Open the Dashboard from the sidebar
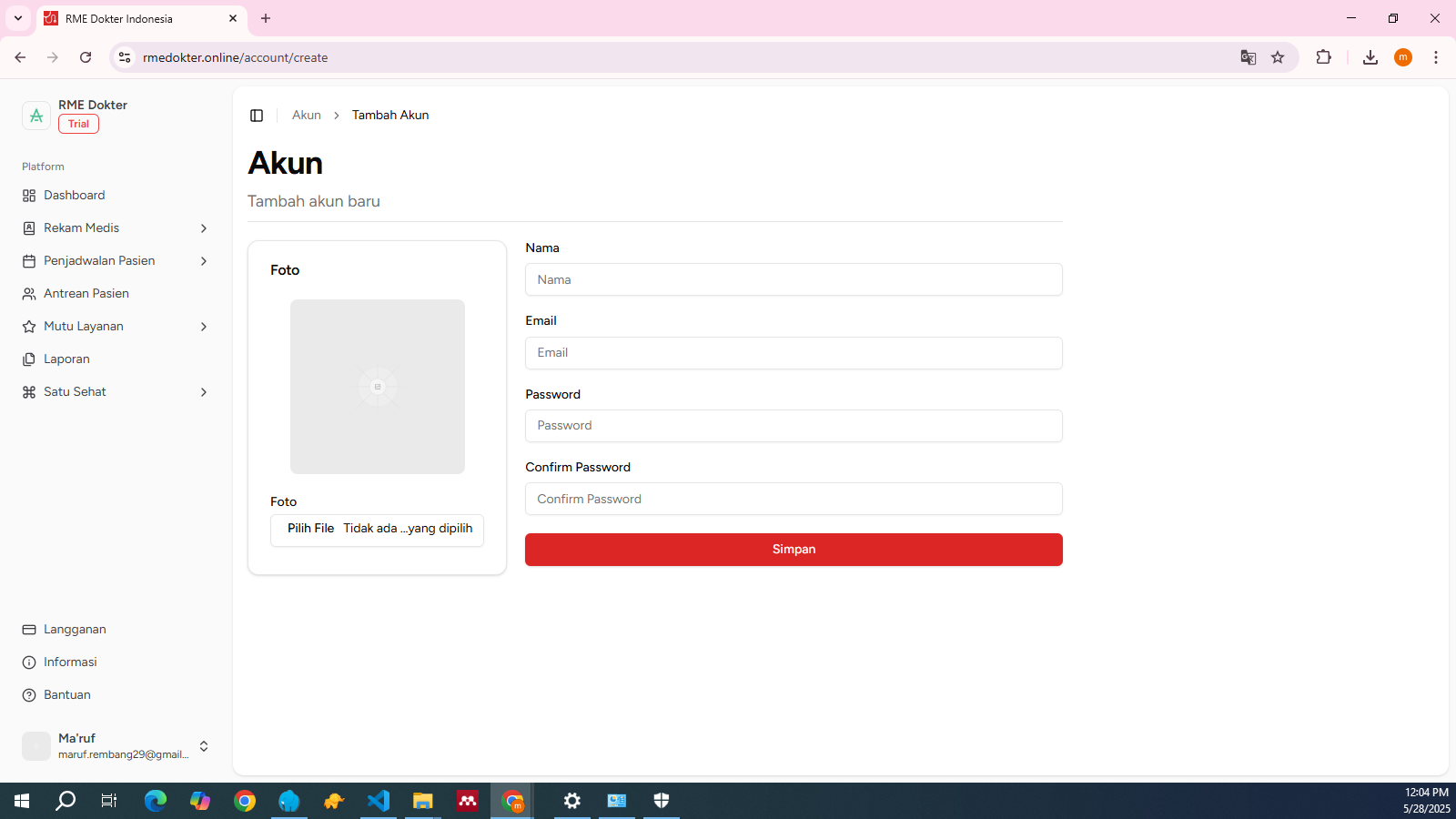The image size is (1456, 819). click(74, 196)
